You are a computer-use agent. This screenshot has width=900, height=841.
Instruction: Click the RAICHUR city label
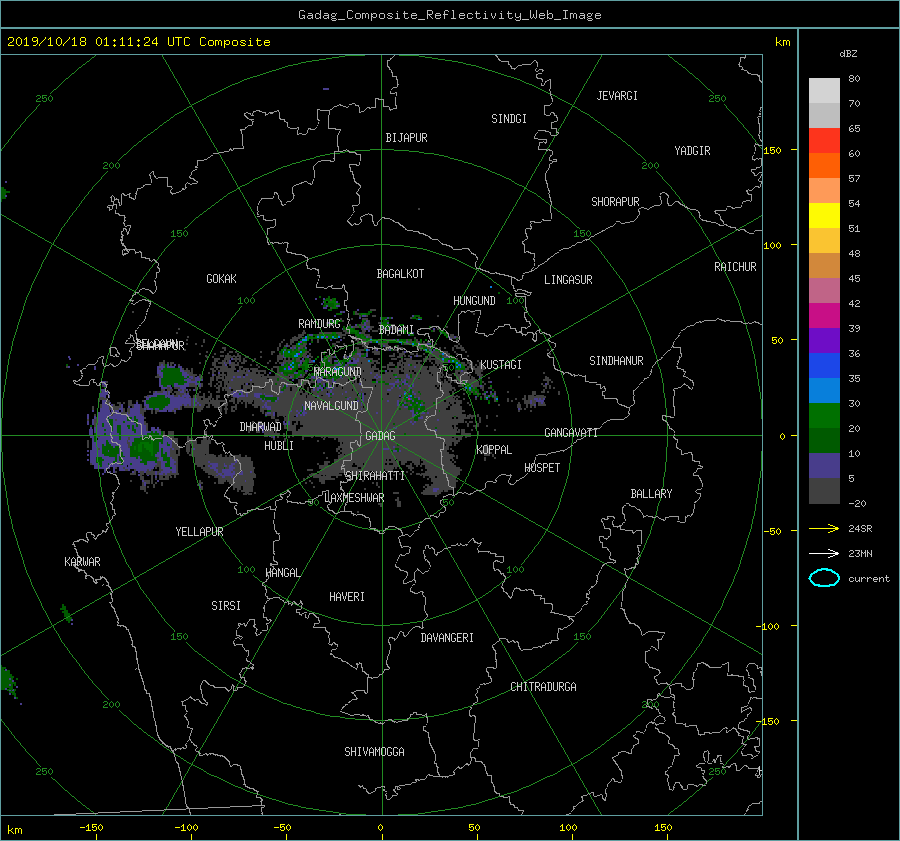(x=735, y=267)
